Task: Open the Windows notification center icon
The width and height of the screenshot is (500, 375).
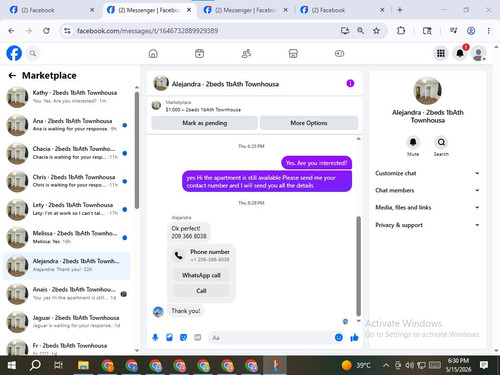Action: 484,365
